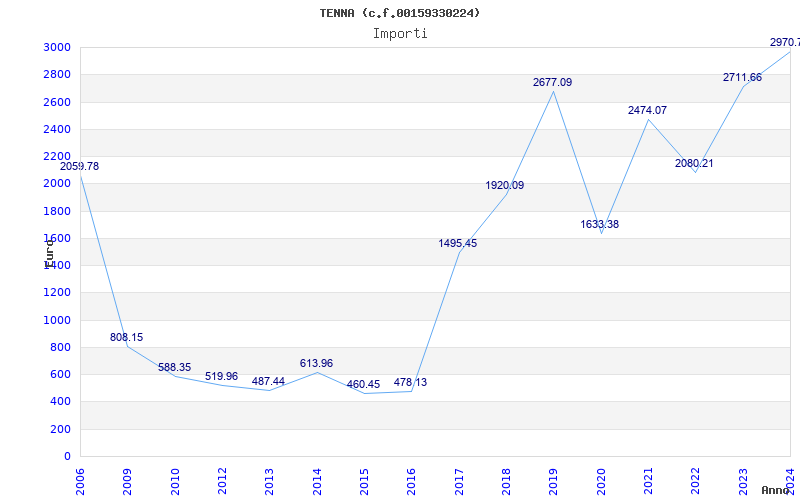Click the x-axis year 2013

coord(269,482)
